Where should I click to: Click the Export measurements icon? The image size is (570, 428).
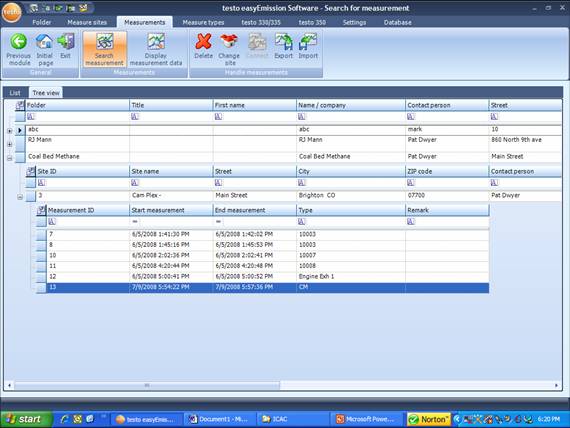tap(284, 41)
